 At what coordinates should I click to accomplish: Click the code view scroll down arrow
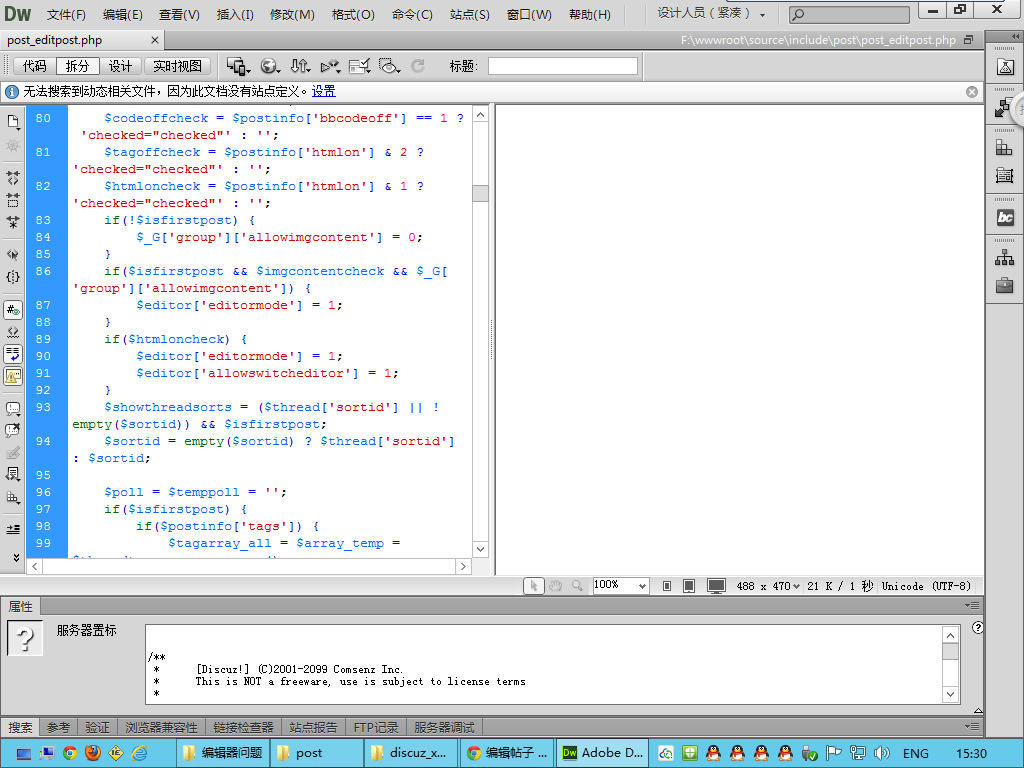pos(480,549)
